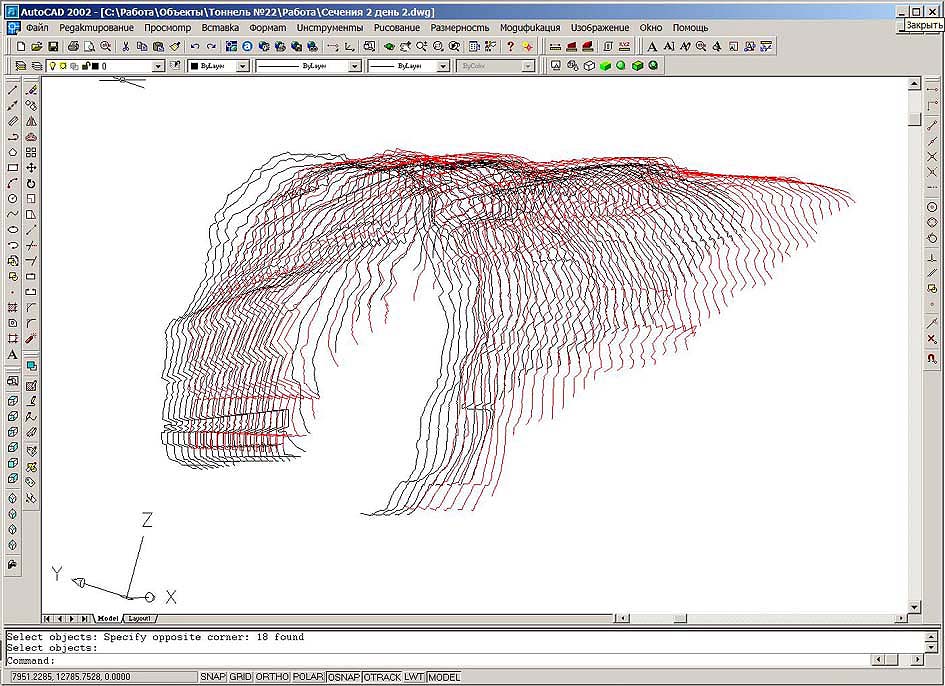Open the Формат menu
Viewport: 945px width, 686px height.
268,28
